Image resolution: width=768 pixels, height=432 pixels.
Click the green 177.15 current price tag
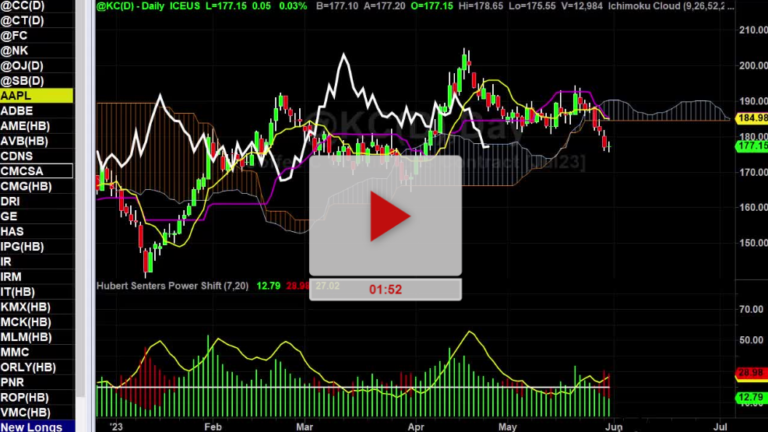[x=750, y=146]
